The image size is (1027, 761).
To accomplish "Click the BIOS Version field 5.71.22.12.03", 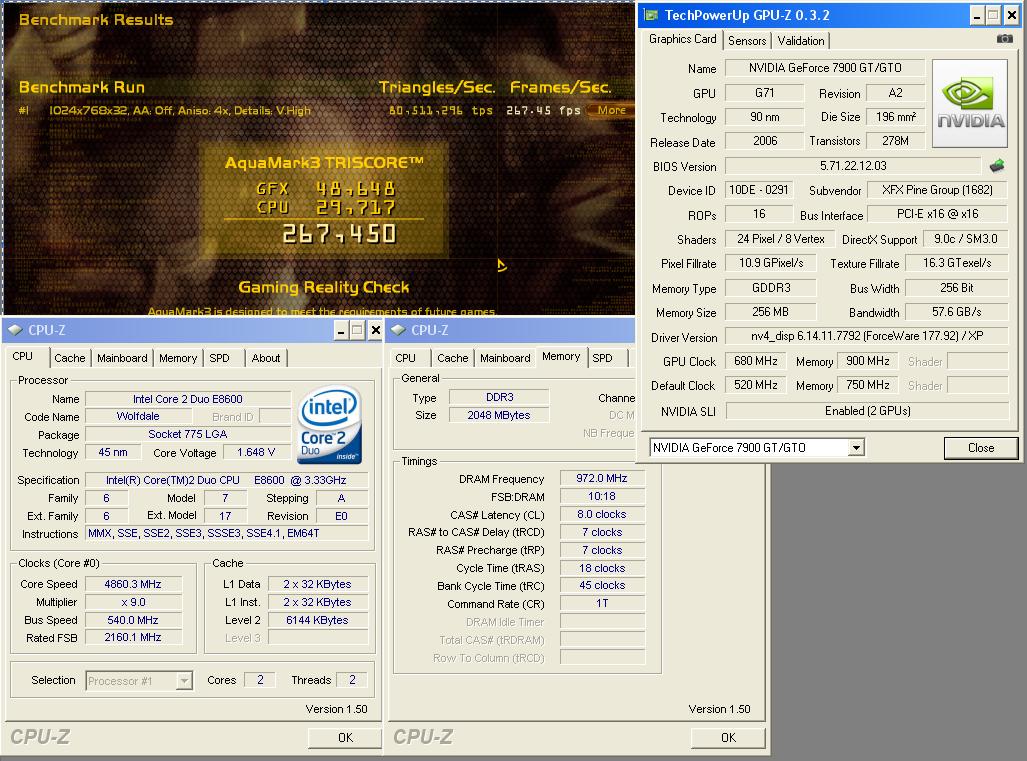I will pyautogui.click(x=853, y=166).
